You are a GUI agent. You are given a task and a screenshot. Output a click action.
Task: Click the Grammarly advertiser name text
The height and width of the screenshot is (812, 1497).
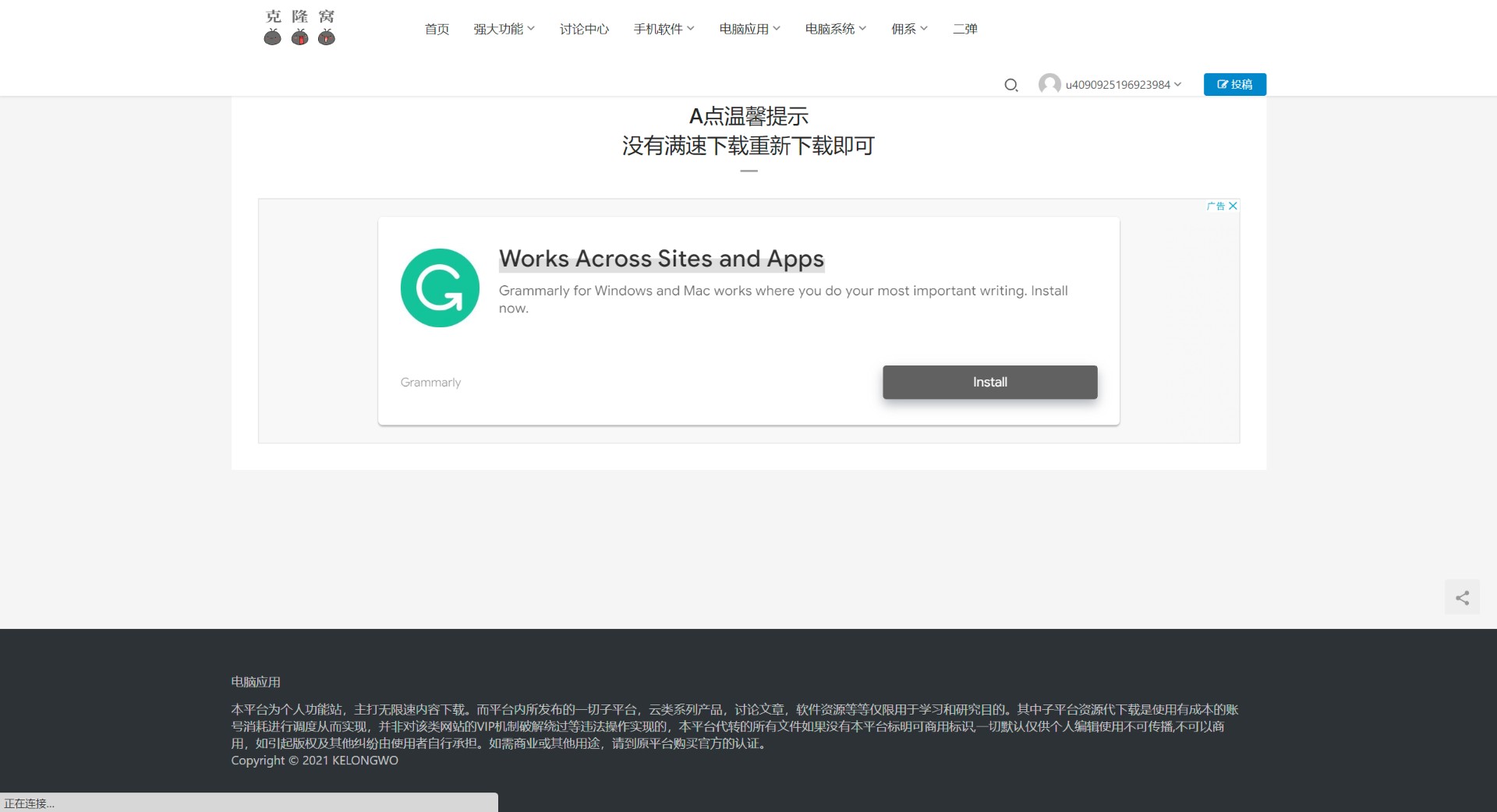[430, 382]
